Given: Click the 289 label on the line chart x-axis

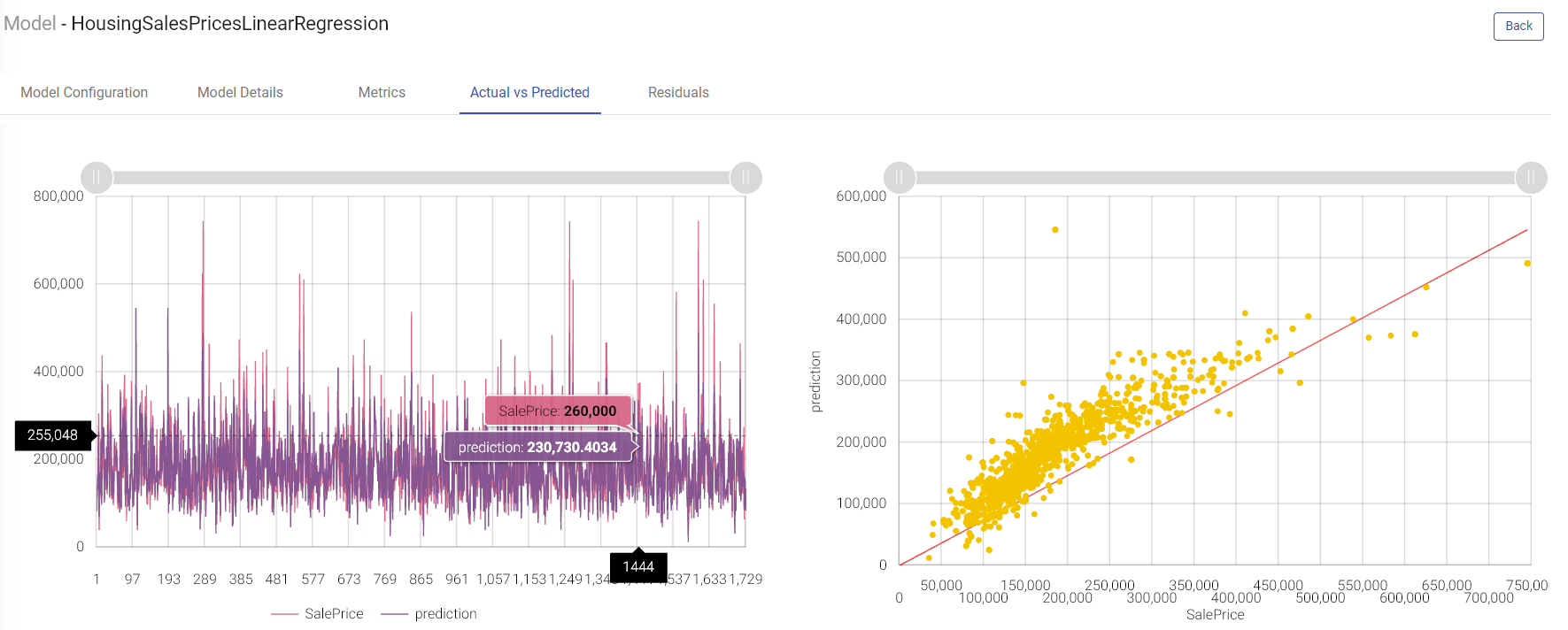Looking at the screenshot, I should (205, 579).
